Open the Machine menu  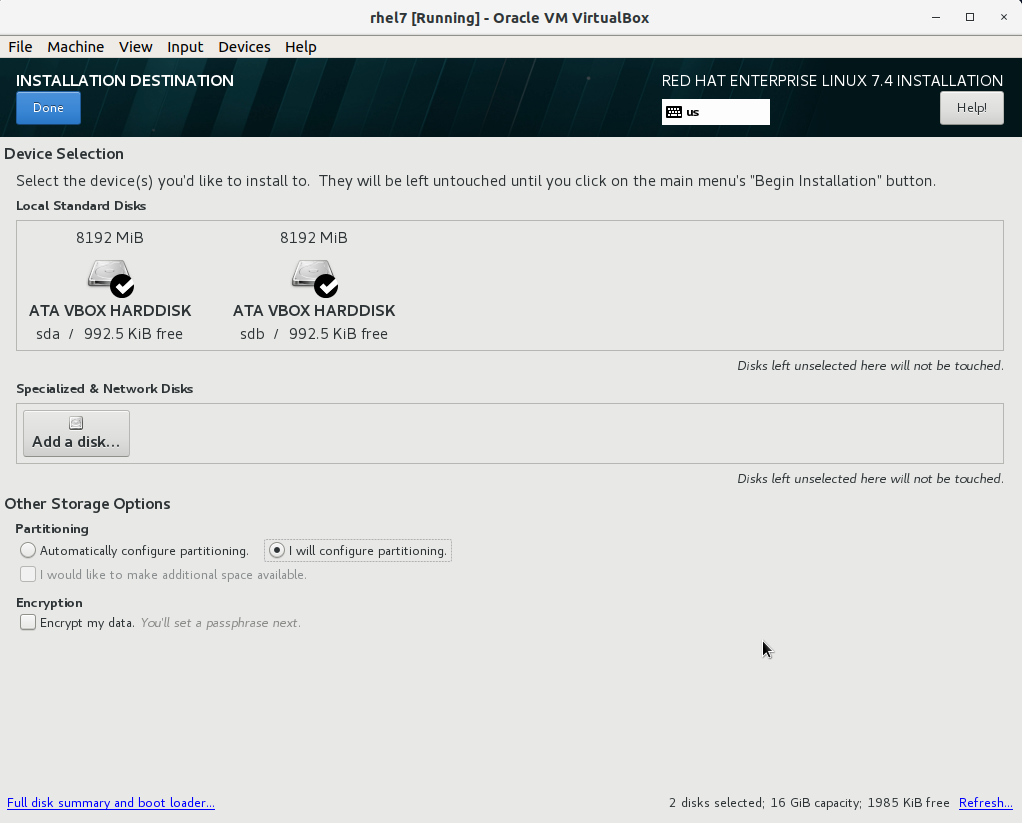(76, 47)
